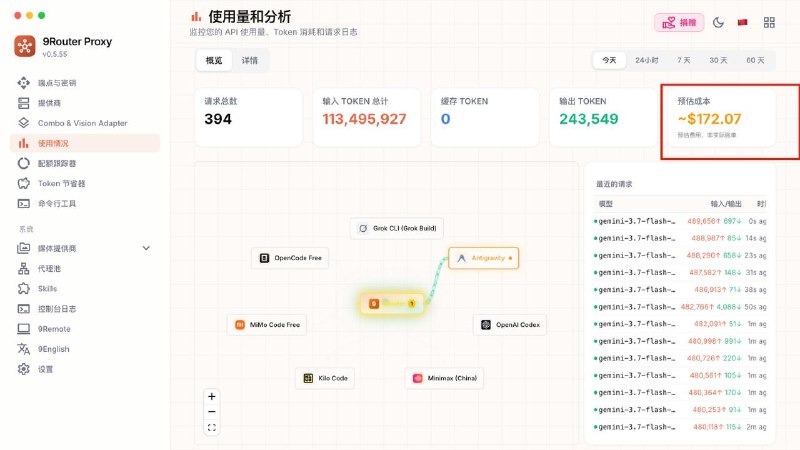Viewport: 800px width, 450px height.
Task: Select the 60 天 time range
Action: point(755,60)
